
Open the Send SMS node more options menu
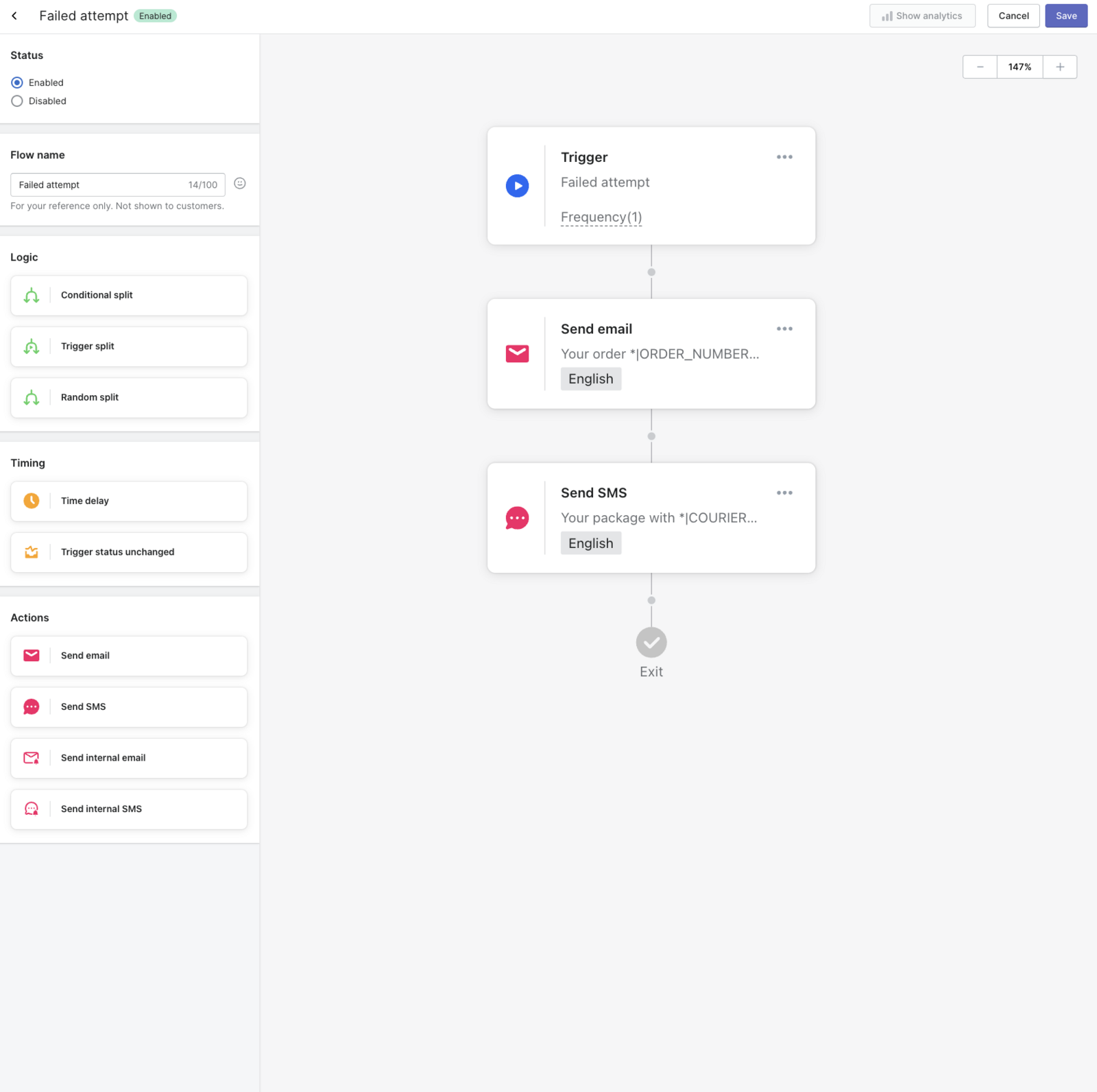tap(785, 493)
